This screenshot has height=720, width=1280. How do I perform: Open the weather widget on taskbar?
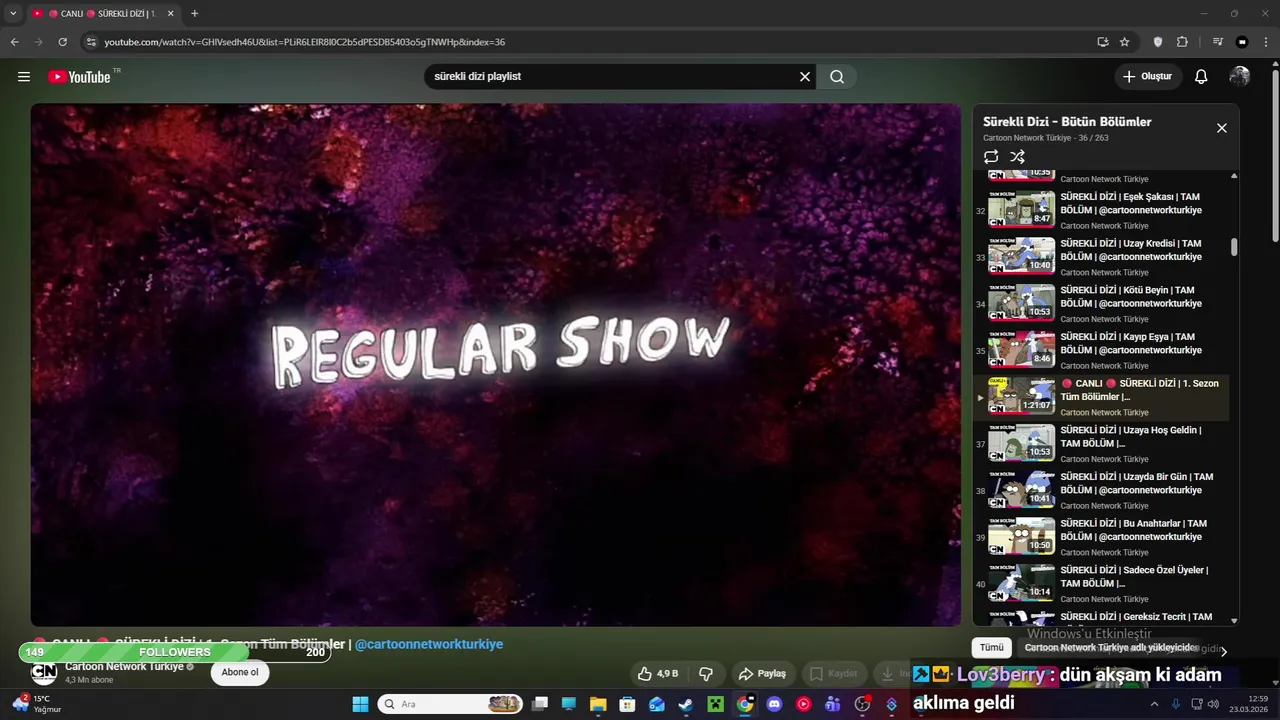click(38, 704)
